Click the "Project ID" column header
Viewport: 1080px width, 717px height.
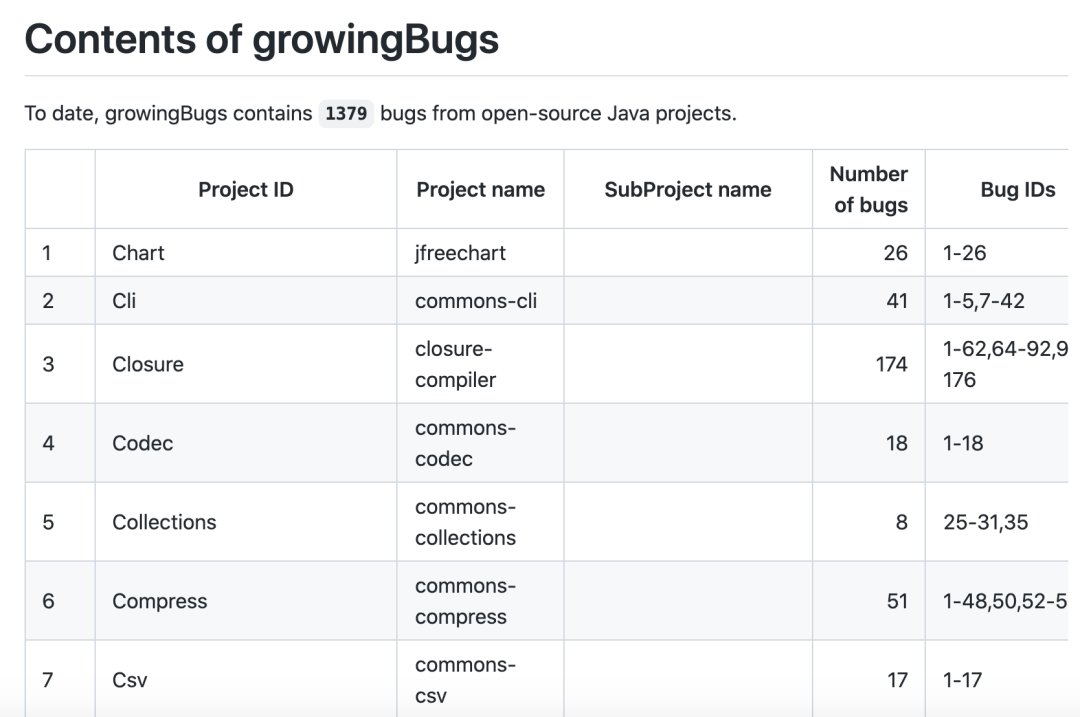(x=246, y=190)
